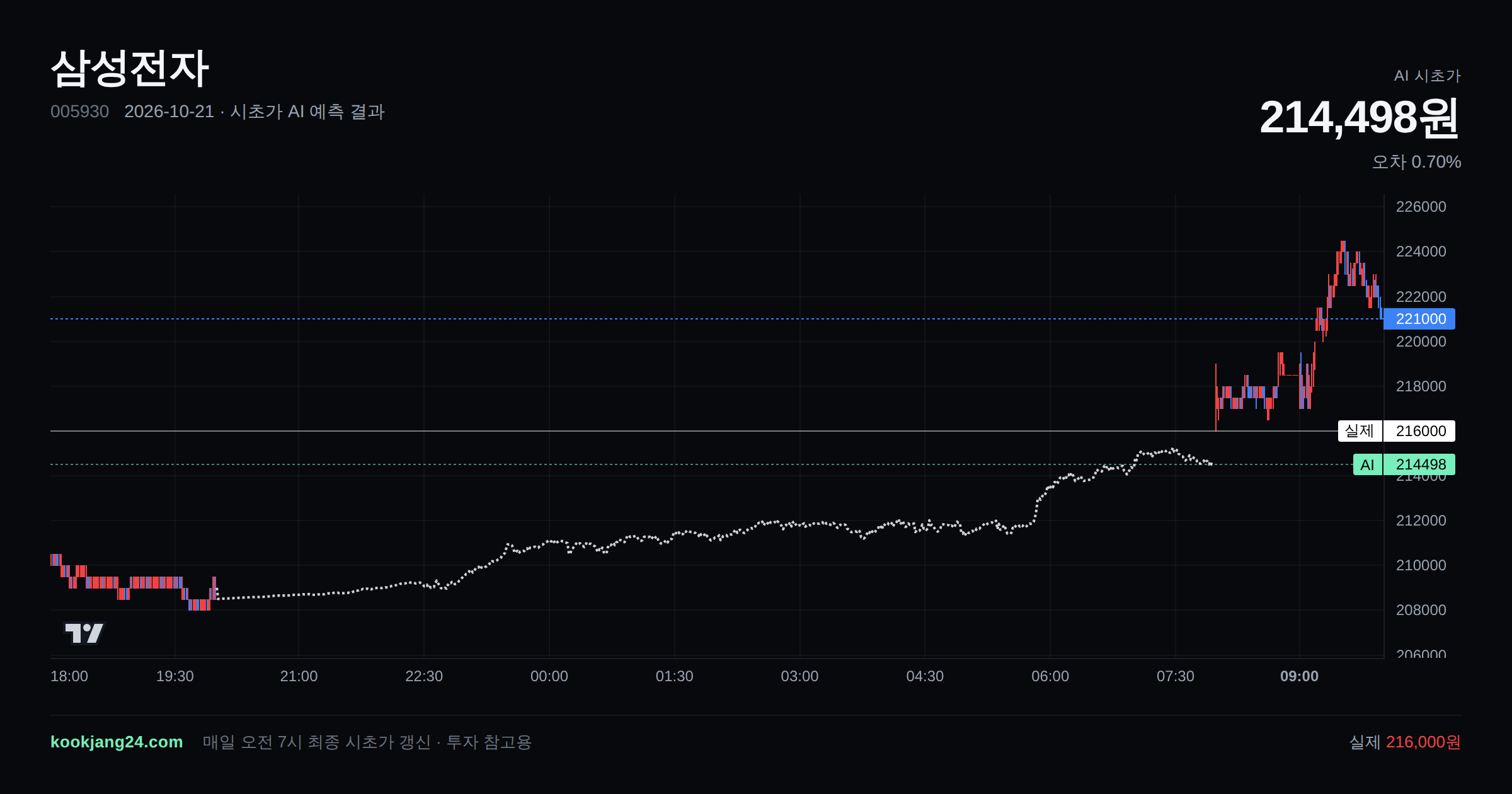
Task: Click the 실제 label on the price line
Action: point(1360,431)
